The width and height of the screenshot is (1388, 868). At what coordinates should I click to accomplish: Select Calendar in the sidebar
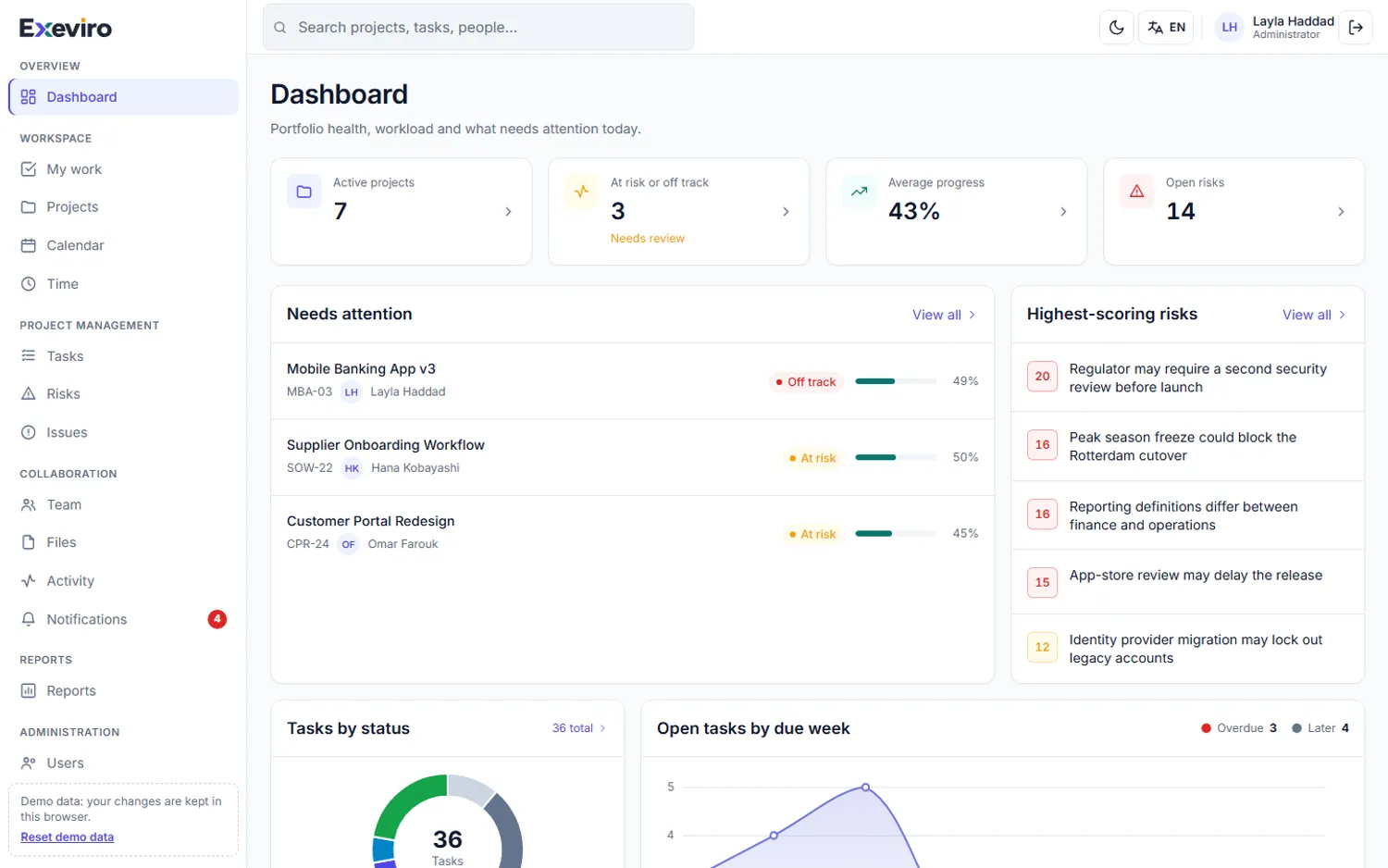coord(123,245)
